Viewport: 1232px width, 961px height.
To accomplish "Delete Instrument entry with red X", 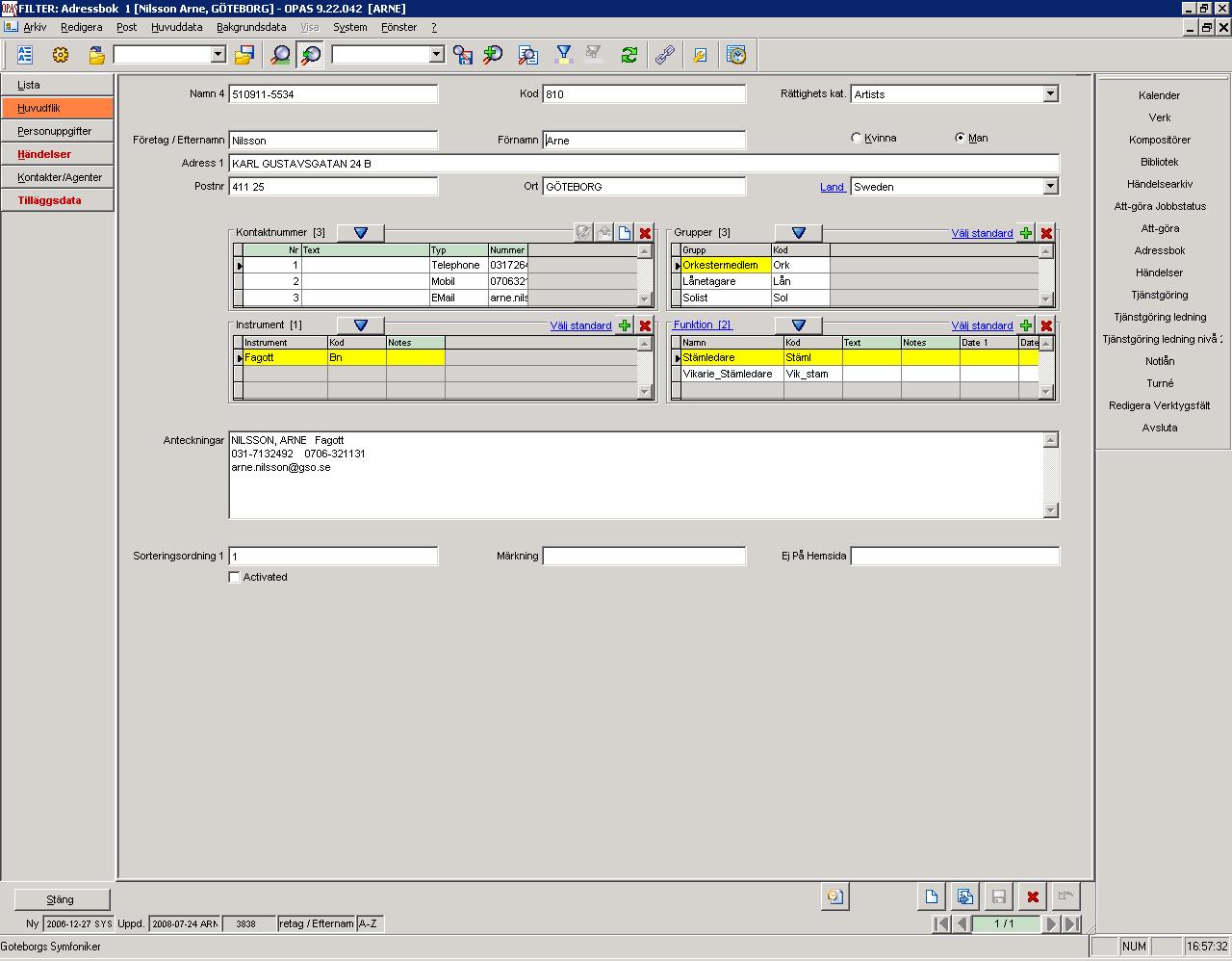I will [x=645, y=325].
